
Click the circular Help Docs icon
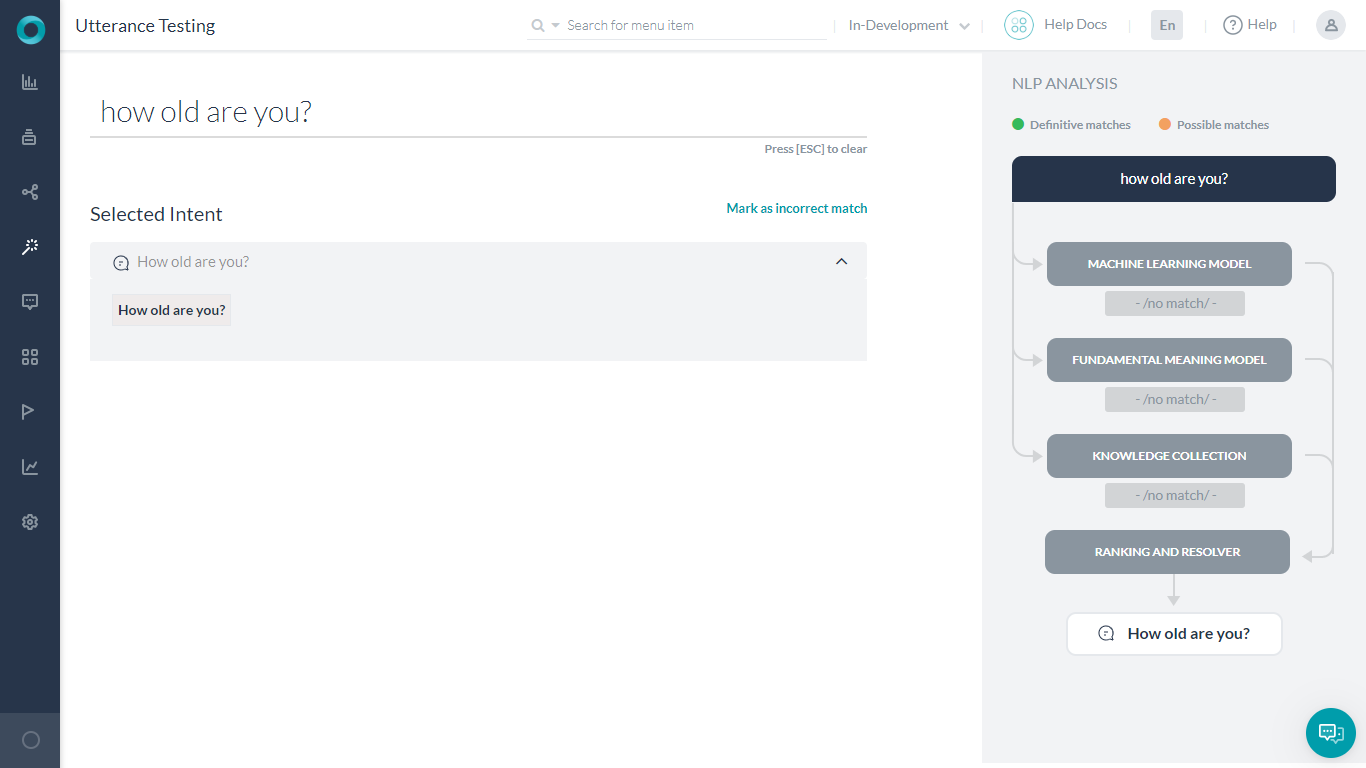1018,24
